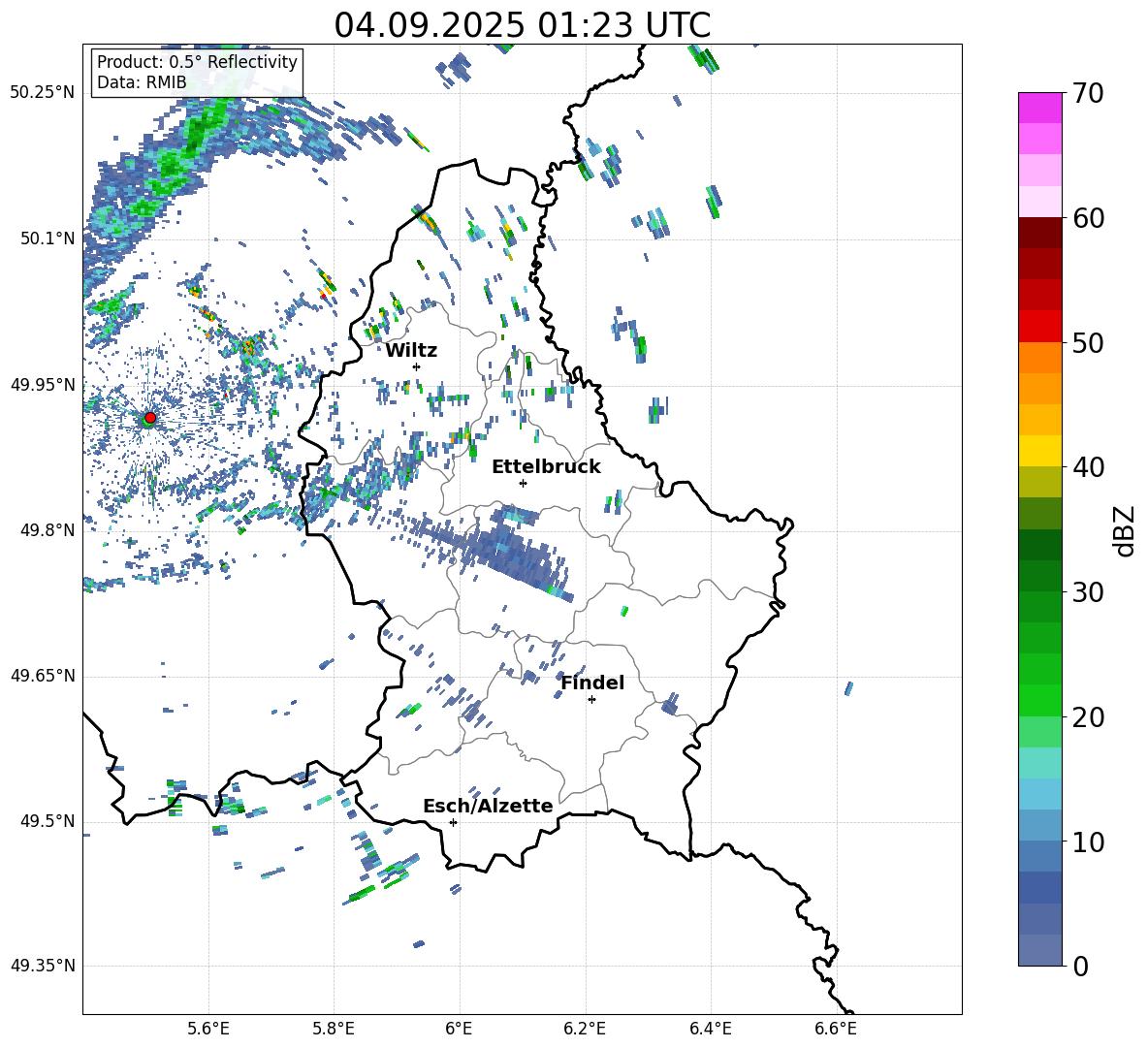This screenshot has width=1148, height=1048.
Task: Click the title 04.09.2025 01:23 UTC
Action: (x=522, y=25)
